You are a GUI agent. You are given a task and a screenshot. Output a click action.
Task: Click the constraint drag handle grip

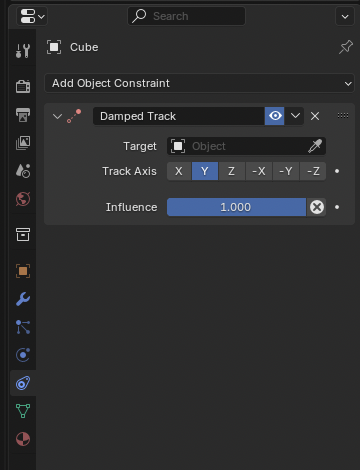(x=343, y=116)
